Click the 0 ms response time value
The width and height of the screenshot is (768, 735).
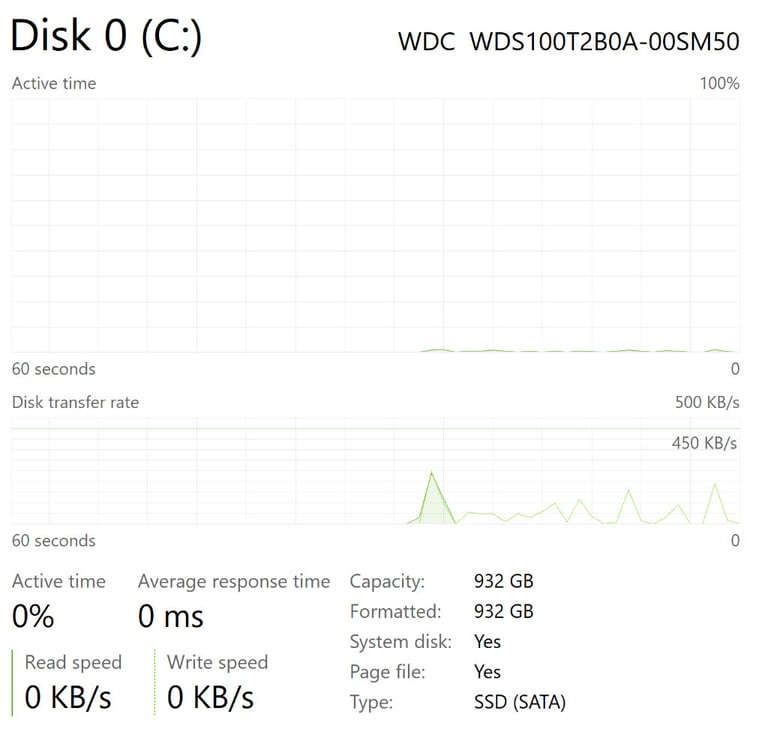click(x=170, y=616)
